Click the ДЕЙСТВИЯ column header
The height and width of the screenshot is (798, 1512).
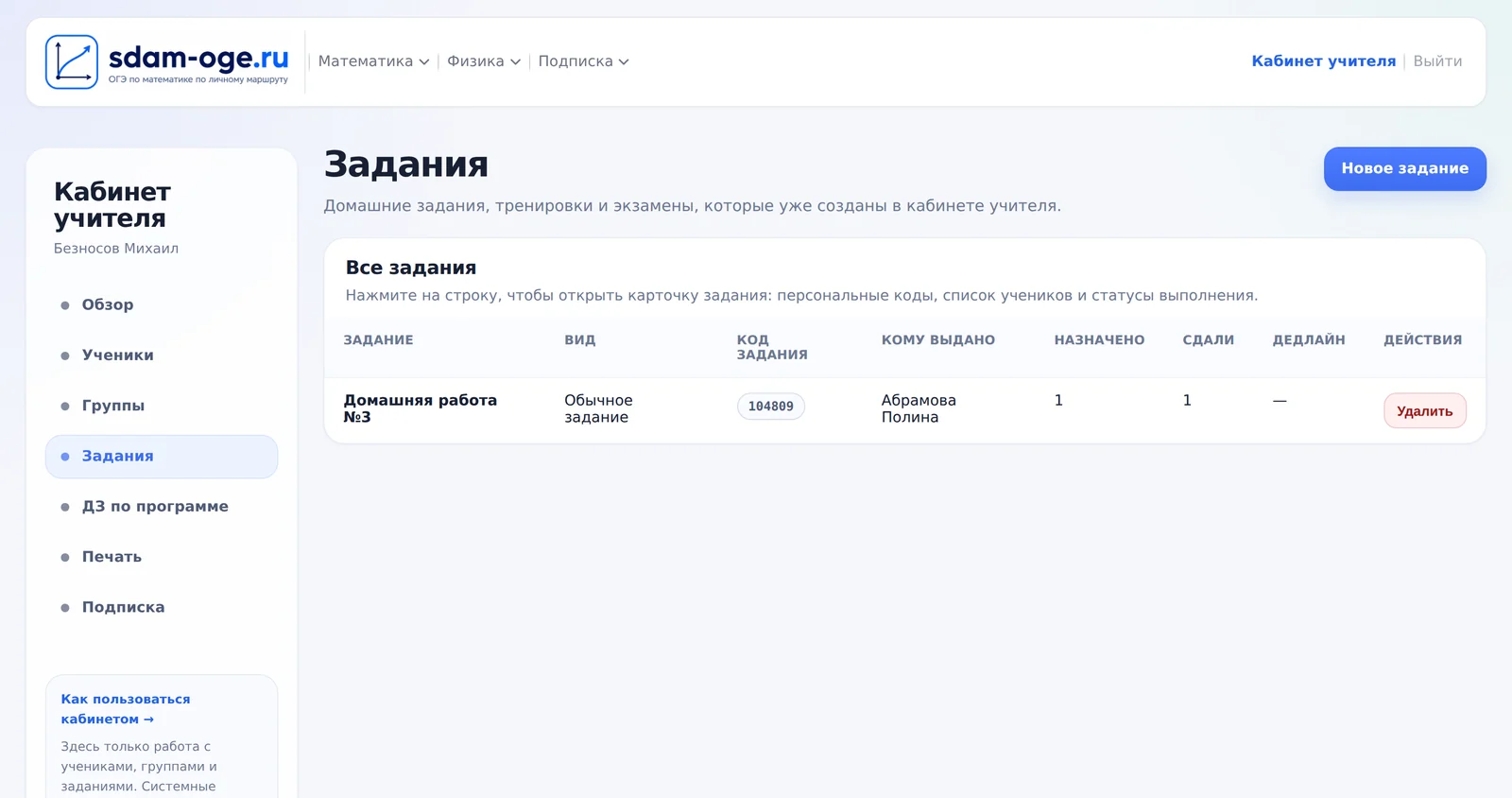pyautogui.click(x=1423, y=340)
